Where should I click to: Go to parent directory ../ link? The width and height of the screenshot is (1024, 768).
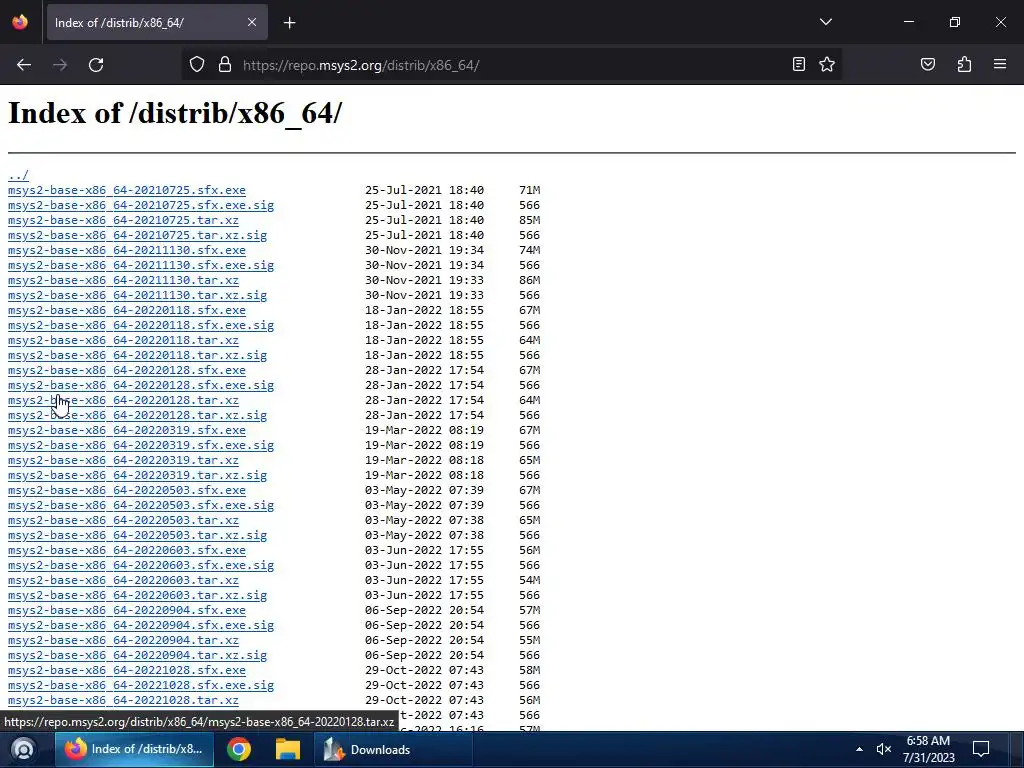(18, 175)
